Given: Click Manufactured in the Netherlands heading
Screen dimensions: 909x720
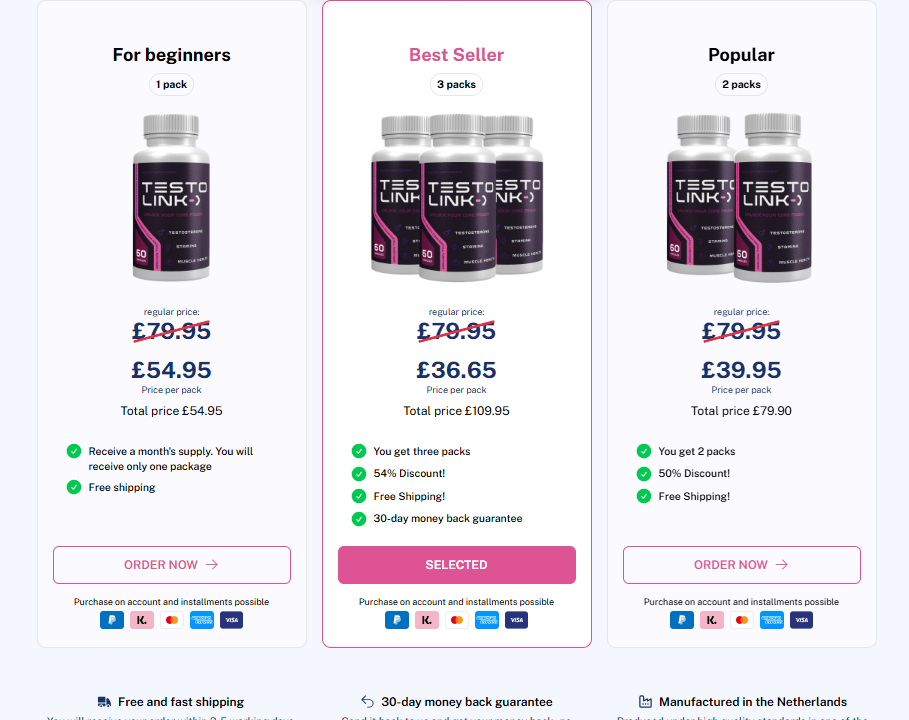Looking at the screenshot, I should point(753,702).
